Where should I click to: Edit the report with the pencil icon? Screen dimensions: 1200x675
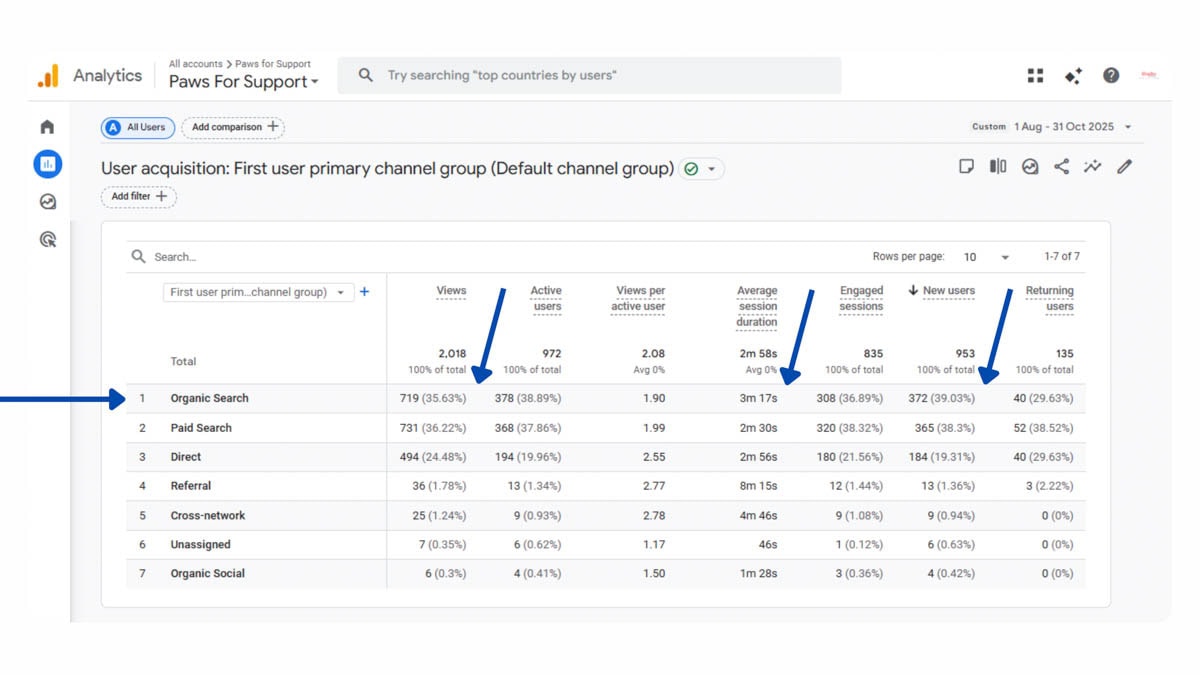(1124, 166)
